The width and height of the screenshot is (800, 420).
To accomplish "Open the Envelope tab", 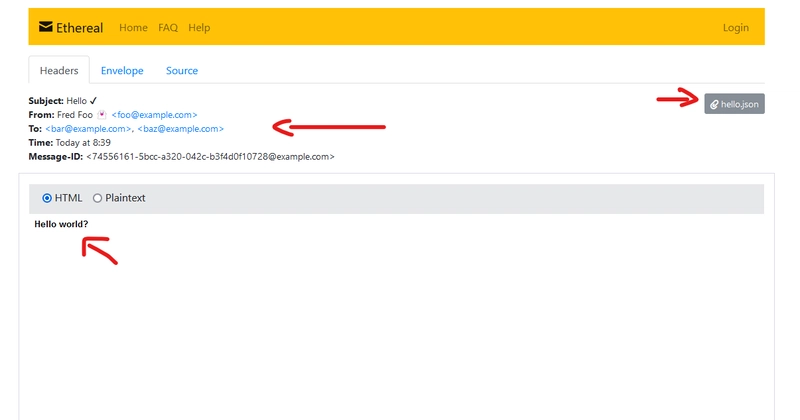I will click(x=122, y=71).
